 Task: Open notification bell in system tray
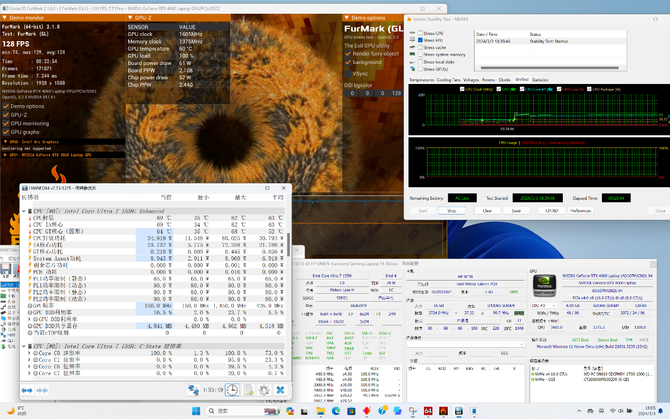pyautogui.click(x=660, y=411)
